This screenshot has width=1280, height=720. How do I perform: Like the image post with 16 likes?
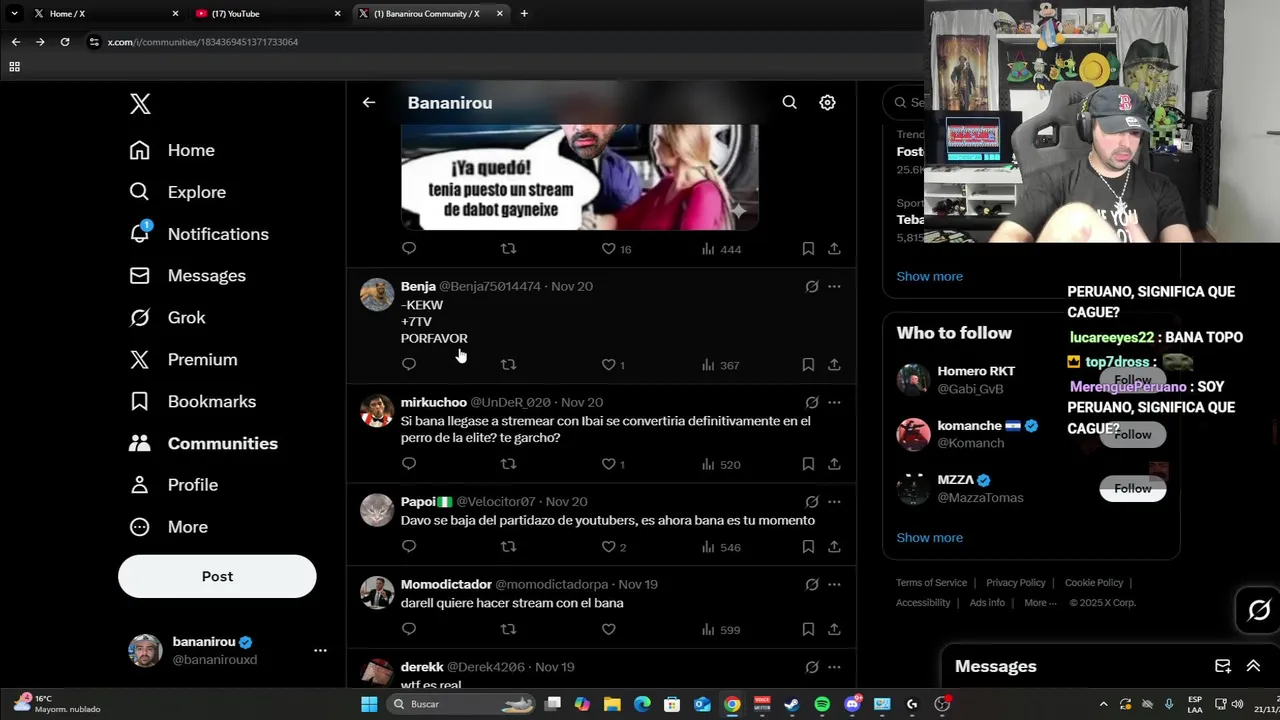(x=608, y=248)
